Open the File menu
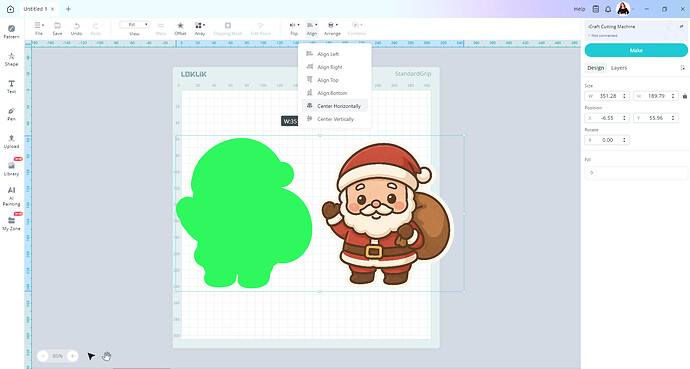The width and height of the screenshot is (690, 369). 39,29
